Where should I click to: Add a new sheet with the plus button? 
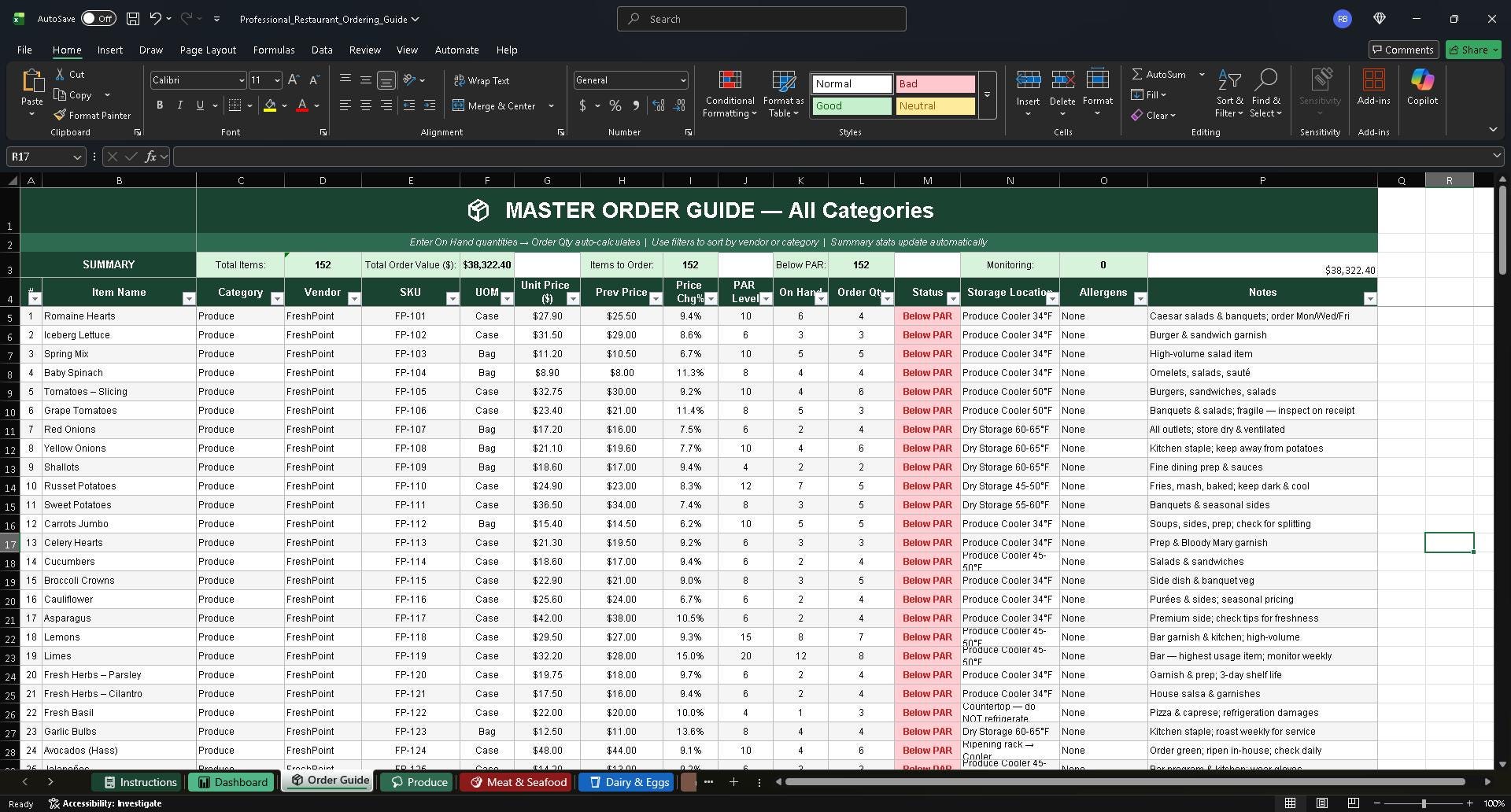[733, 782]
